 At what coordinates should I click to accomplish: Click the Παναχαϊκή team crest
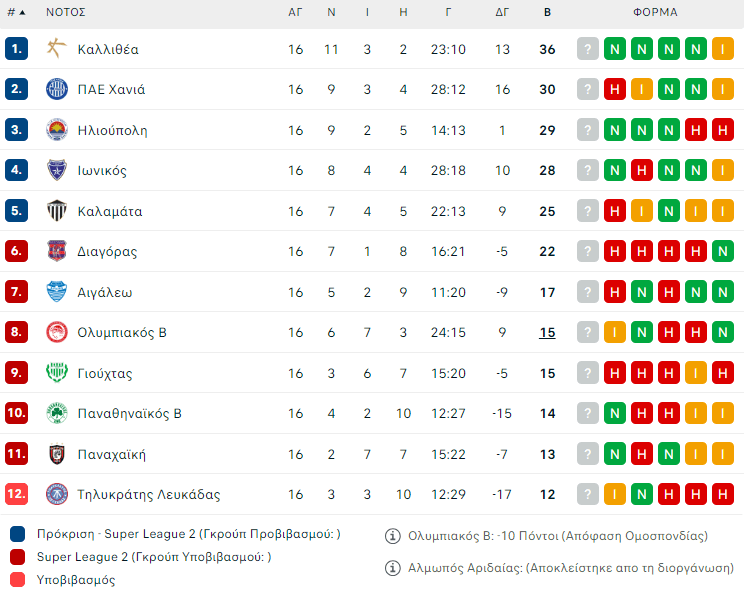pos(56,454)
